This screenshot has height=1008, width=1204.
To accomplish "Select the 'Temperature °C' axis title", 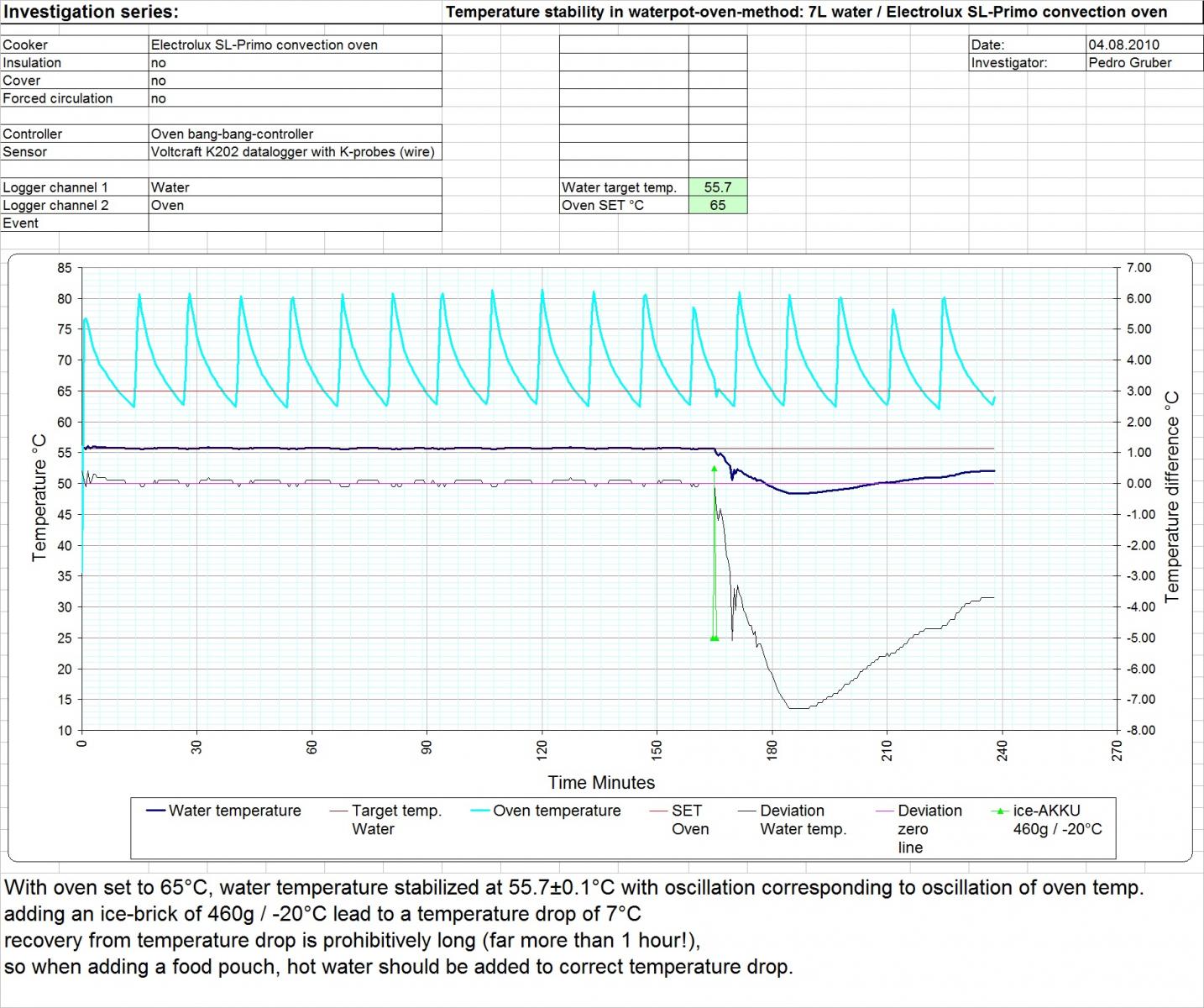I will tap(39, 498).
